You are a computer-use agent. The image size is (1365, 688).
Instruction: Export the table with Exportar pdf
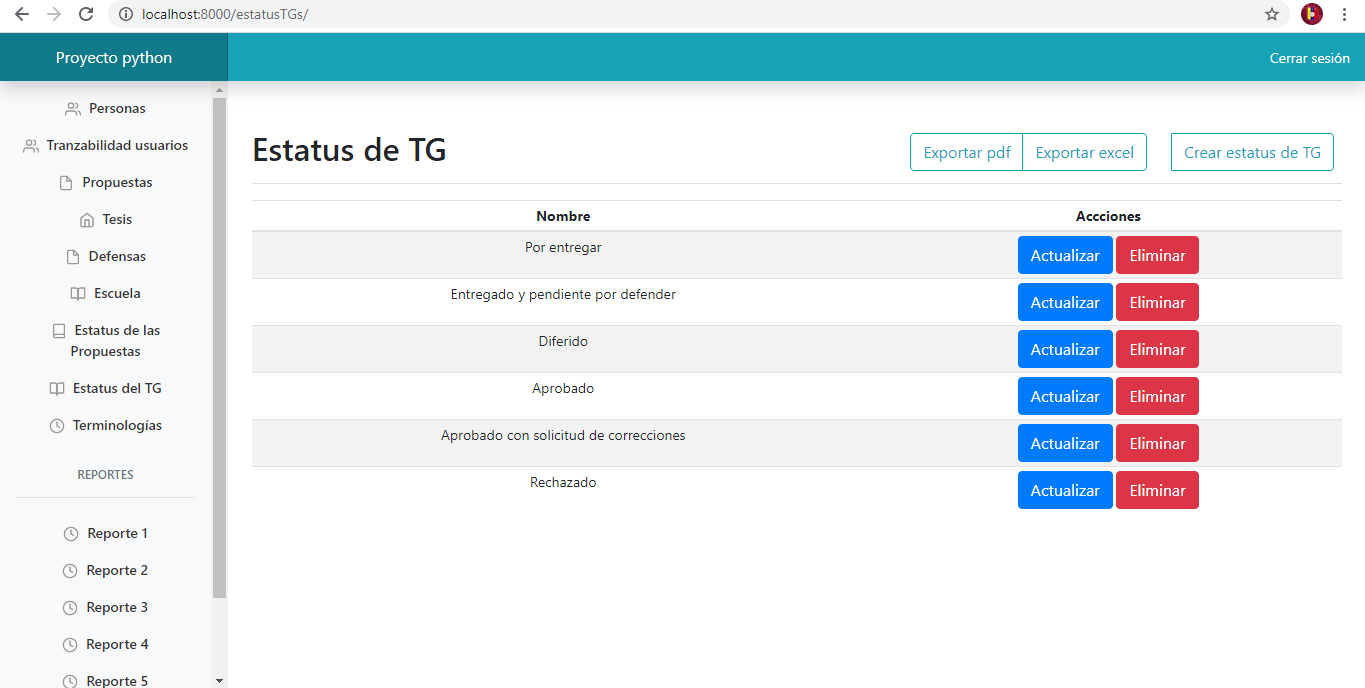click(967, 153)
